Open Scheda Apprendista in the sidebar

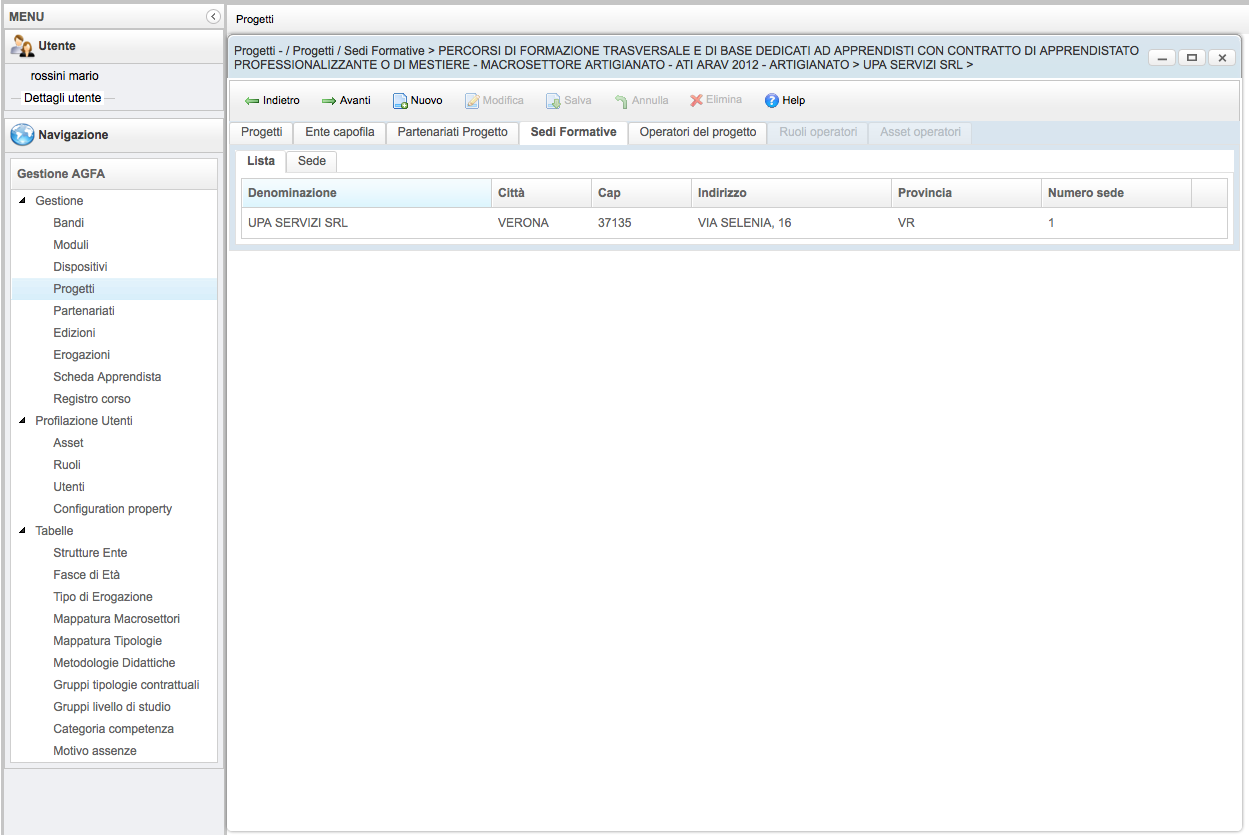pos(107,377)
